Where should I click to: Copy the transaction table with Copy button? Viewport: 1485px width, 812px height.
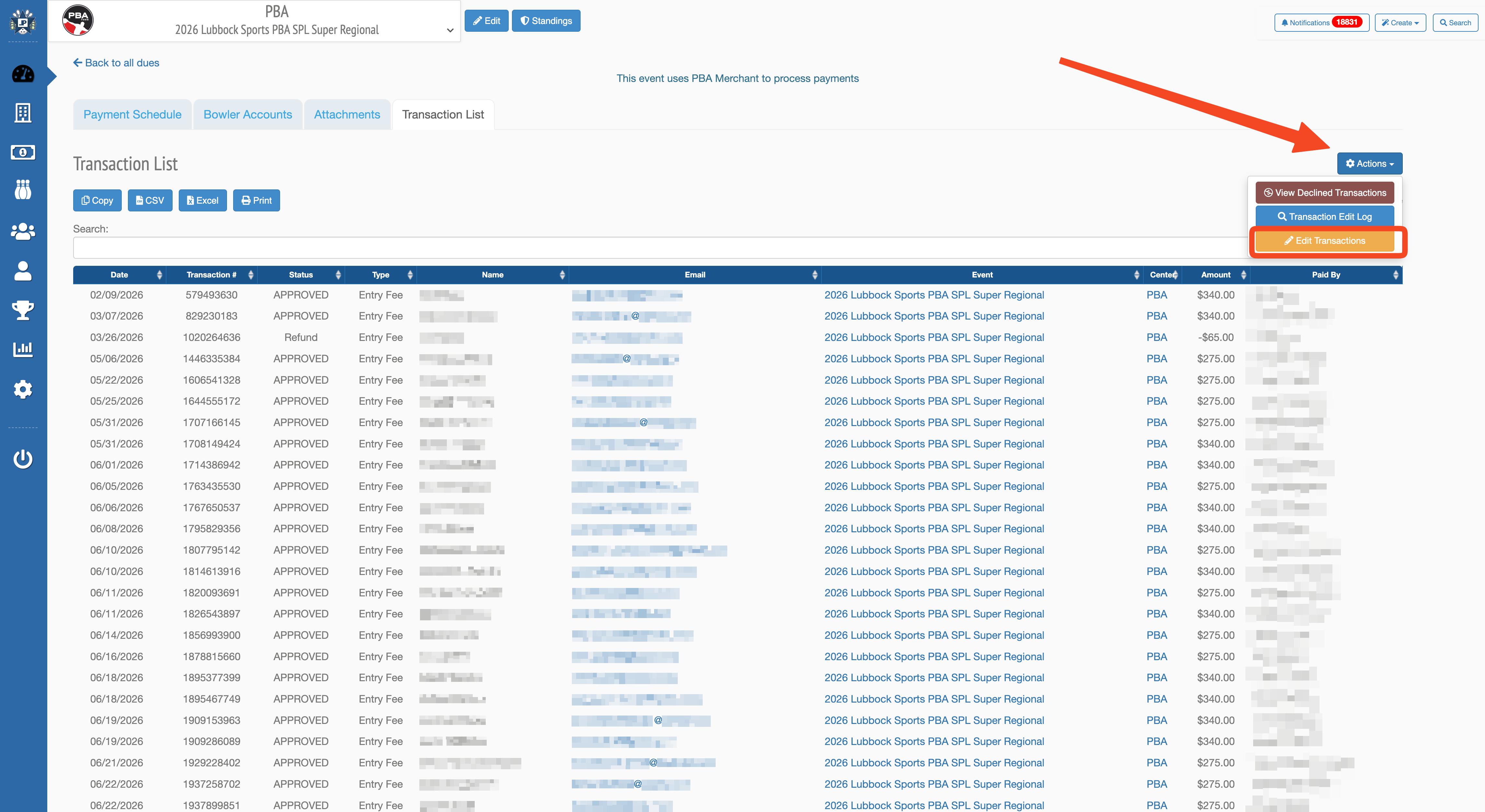pyautogui.click(x=97, y=200)
